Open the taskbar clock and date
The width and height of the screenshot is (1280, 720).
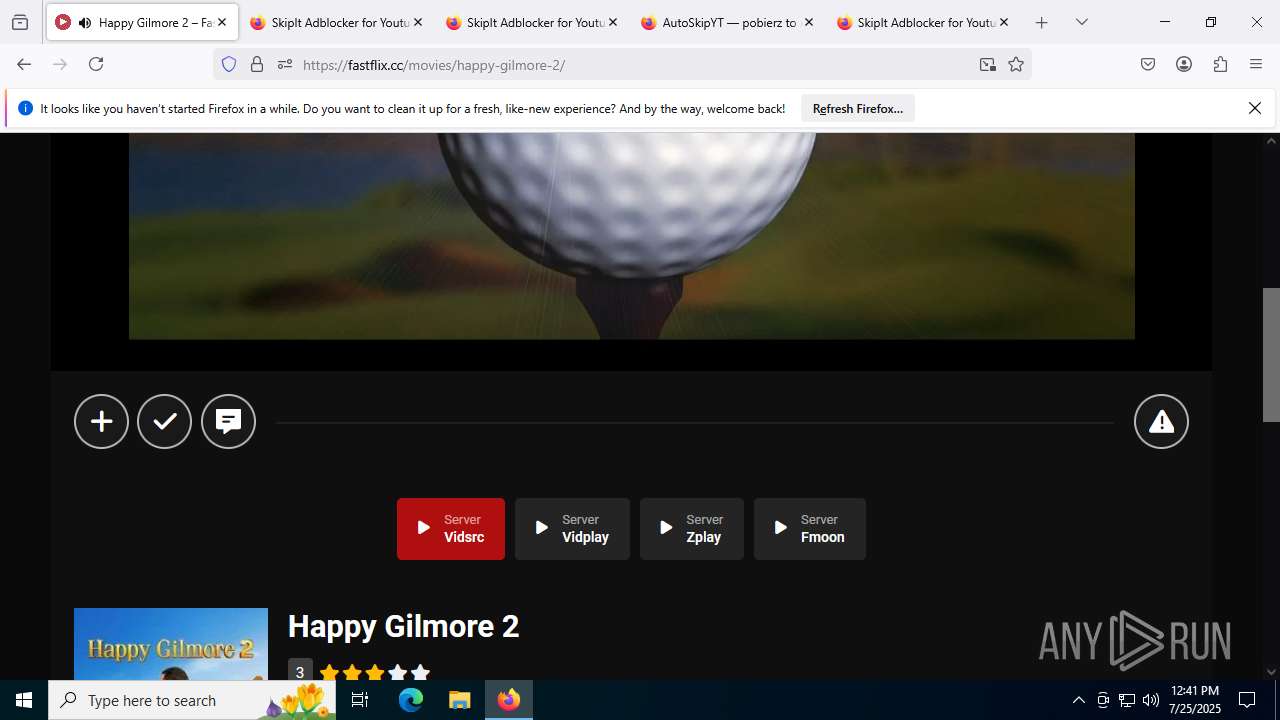click(x=1194, y=700)
